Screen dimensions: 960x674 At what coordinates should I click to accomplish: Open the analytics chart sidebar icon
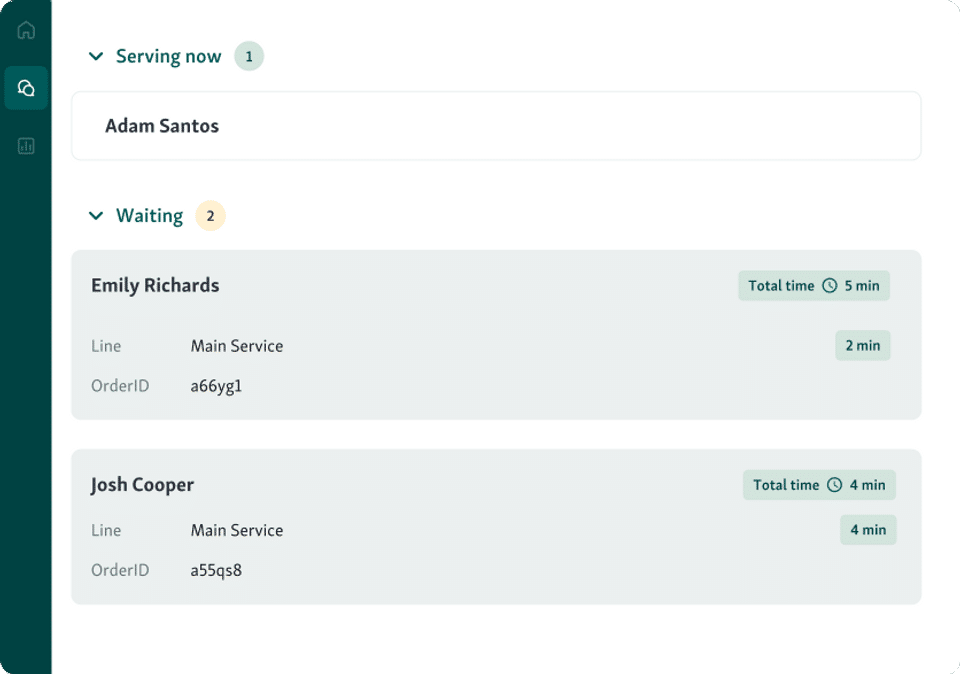26,146
